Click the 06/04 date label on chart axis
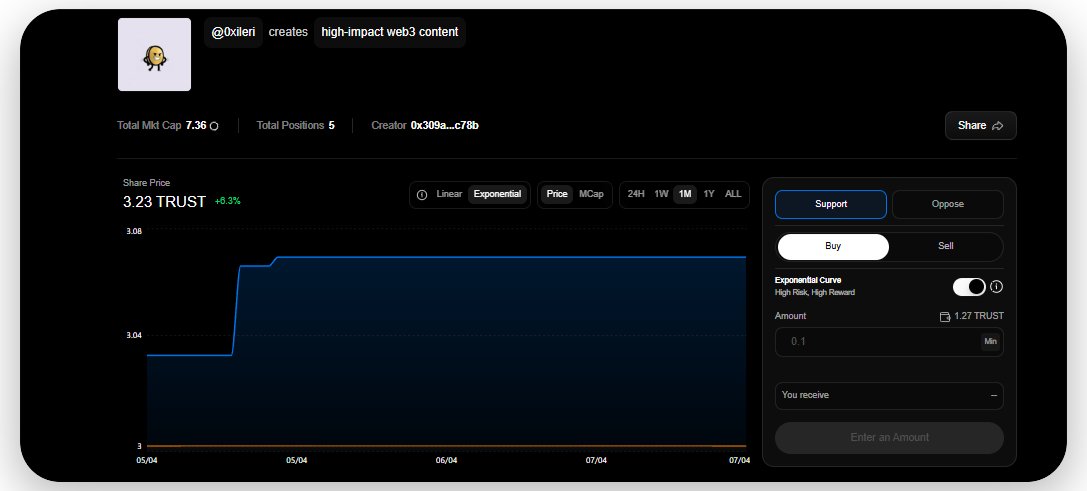Viewport: 1087px width, 491px height. point(446,460)
